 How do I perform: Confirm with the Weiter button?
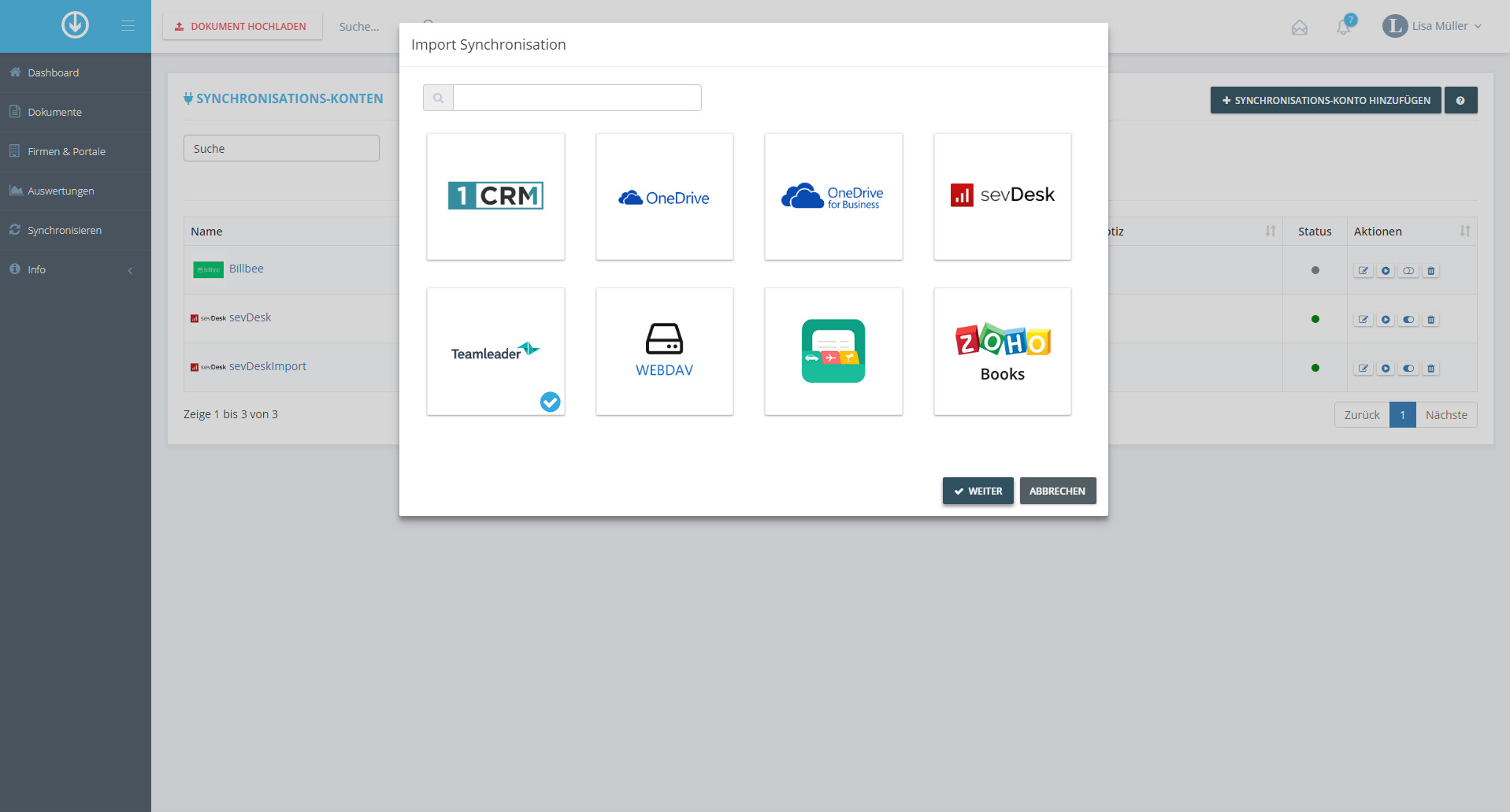[978, 491]
